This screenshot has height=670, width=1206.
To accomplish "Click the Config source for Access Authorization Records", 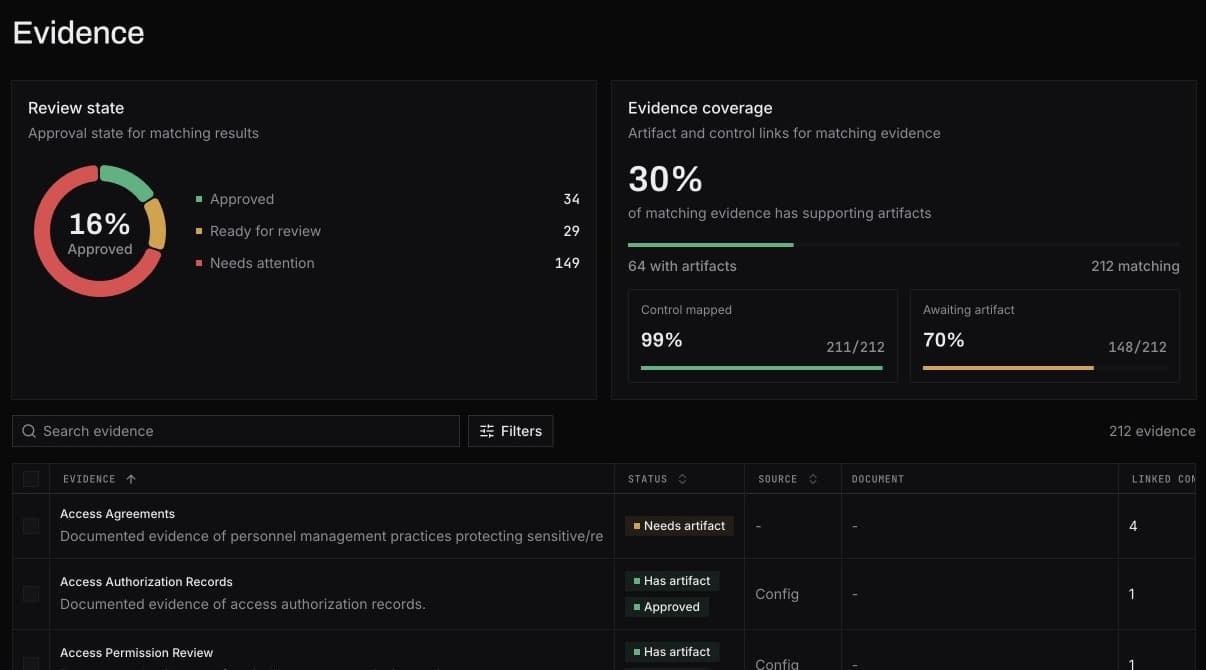I will [777, 594].
